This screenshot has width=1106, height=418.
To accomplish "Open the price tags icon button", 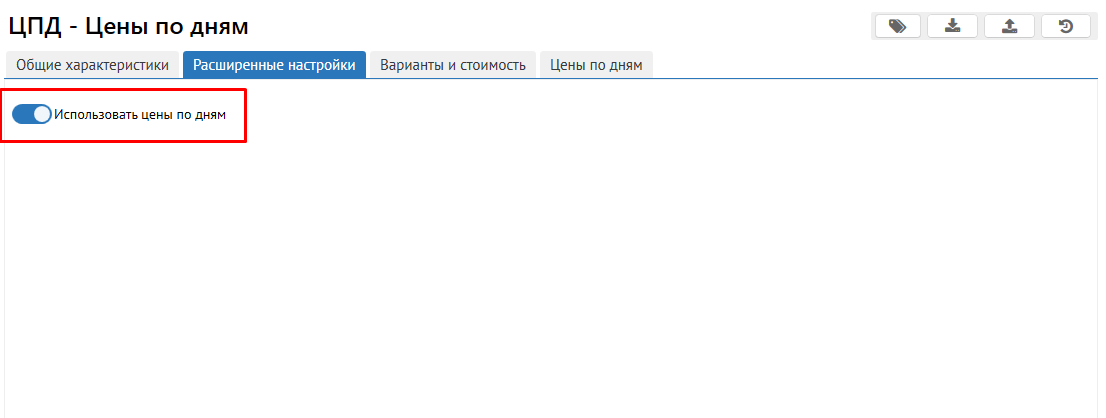I will tap(898, 26).
